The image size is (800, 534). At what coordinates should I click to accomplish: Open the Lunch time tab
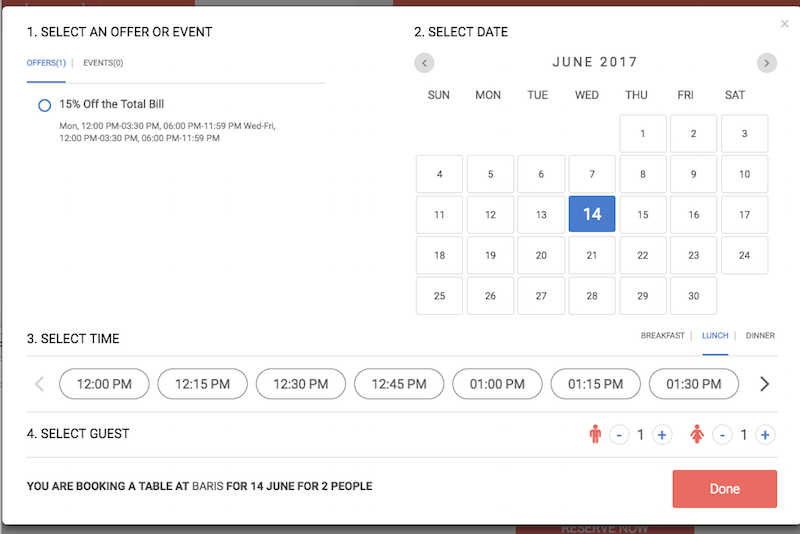(715, 336)
